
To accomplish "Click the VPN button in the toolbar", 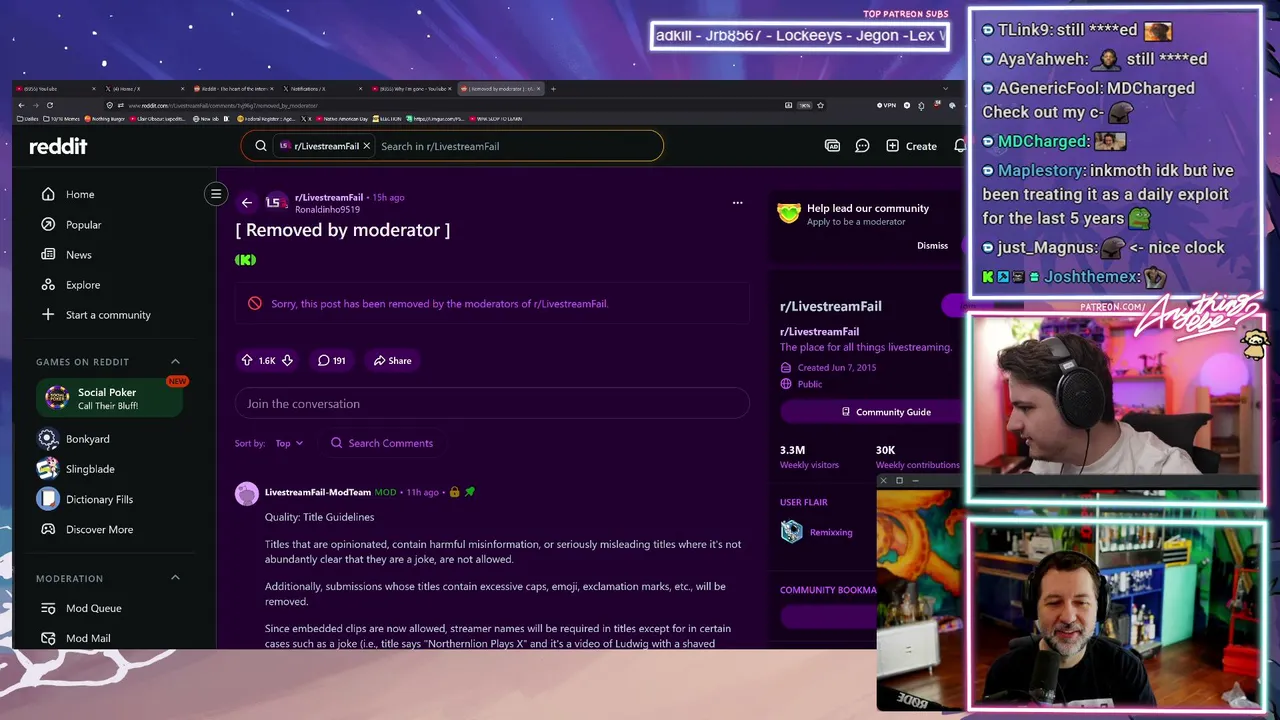I will tap(886, 105).
